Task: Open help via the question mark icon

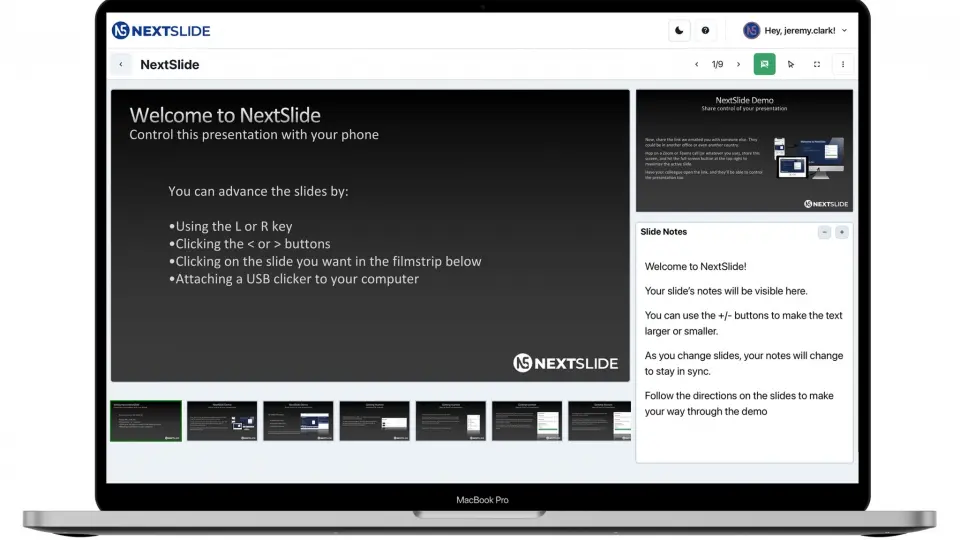Action: (705, 31)
